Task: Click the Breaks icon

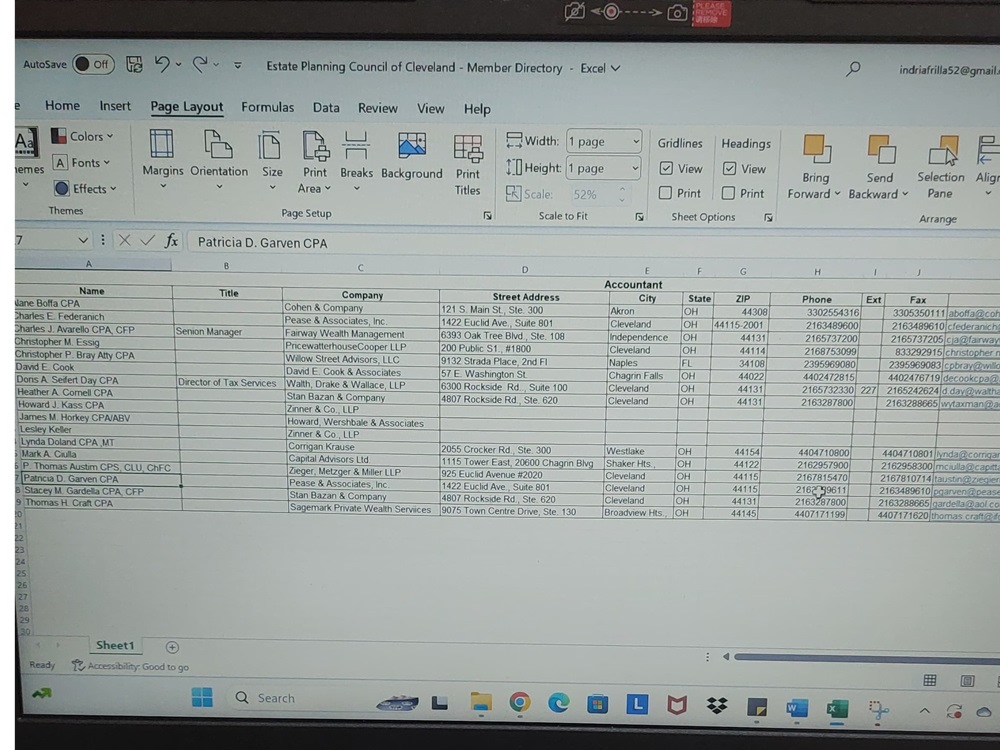Action: (x=356, y=146)
